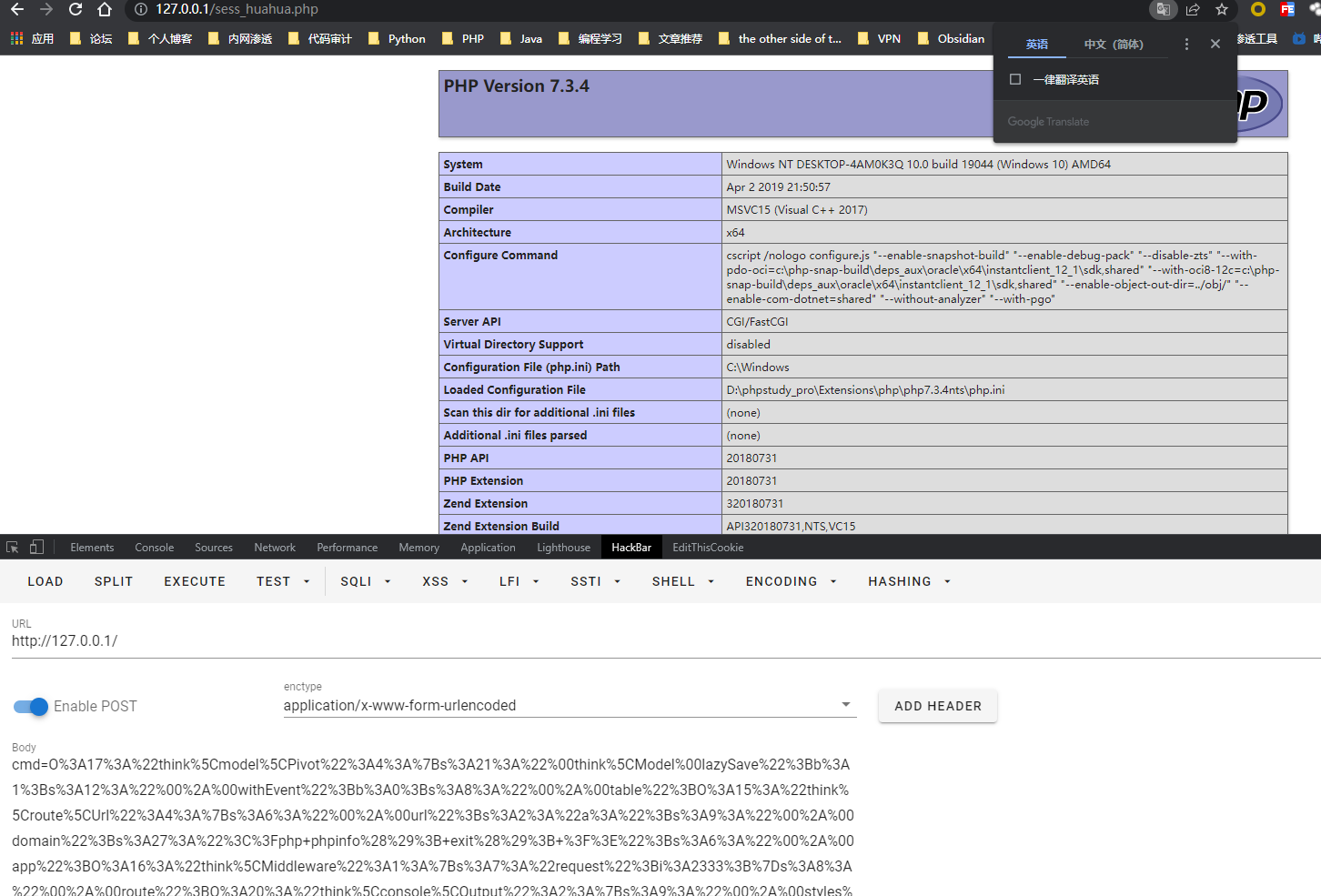Switch to the Elements DevTools tab
The image size is (1321, 896).
coord(92,548)
